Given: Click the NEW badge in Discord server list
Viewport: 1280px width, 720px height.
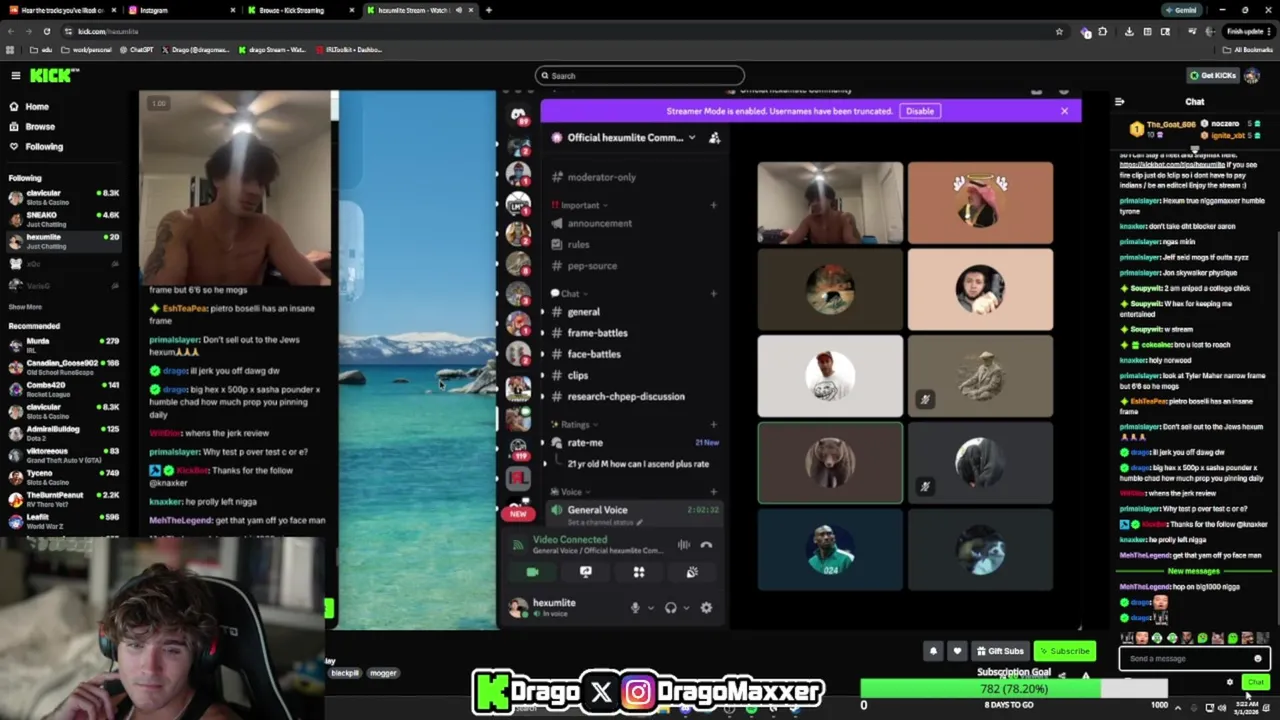Looking at the screenshot, I should 518,513.
